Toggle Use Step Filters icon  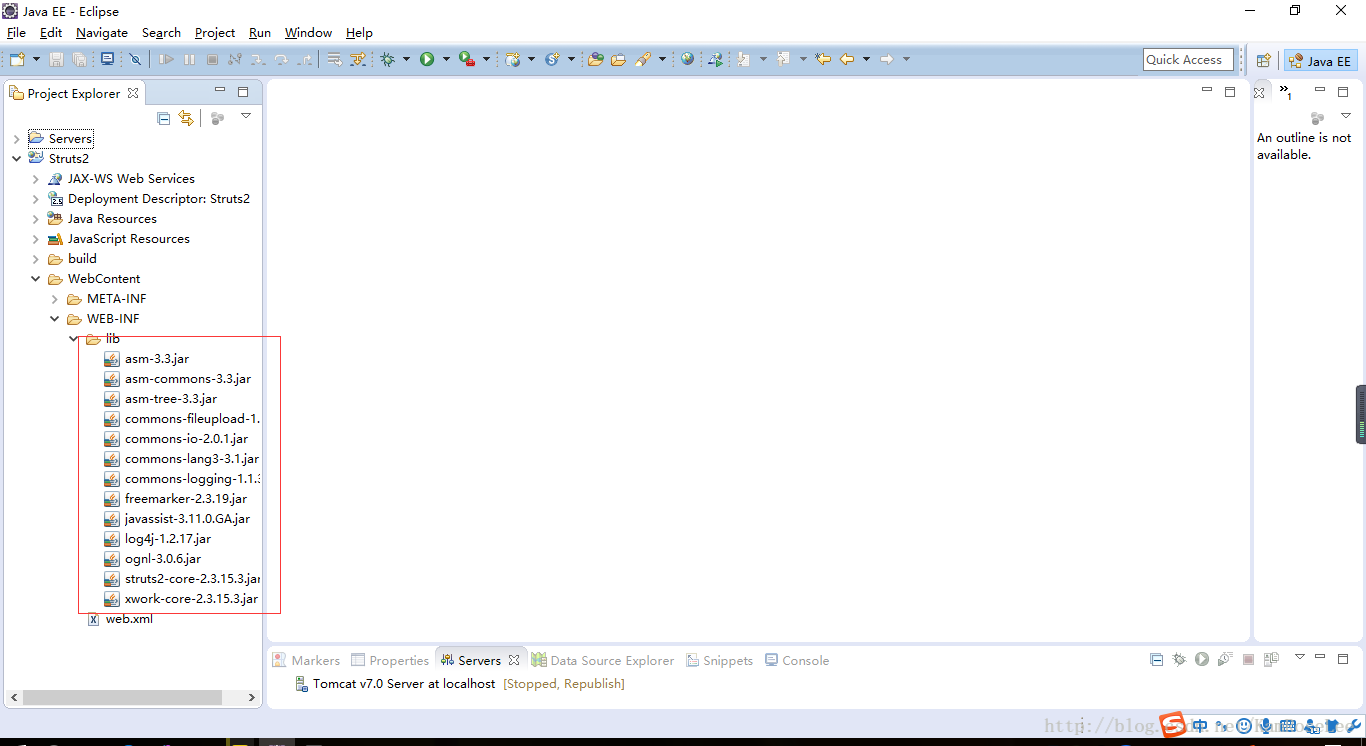click(358, 59)
